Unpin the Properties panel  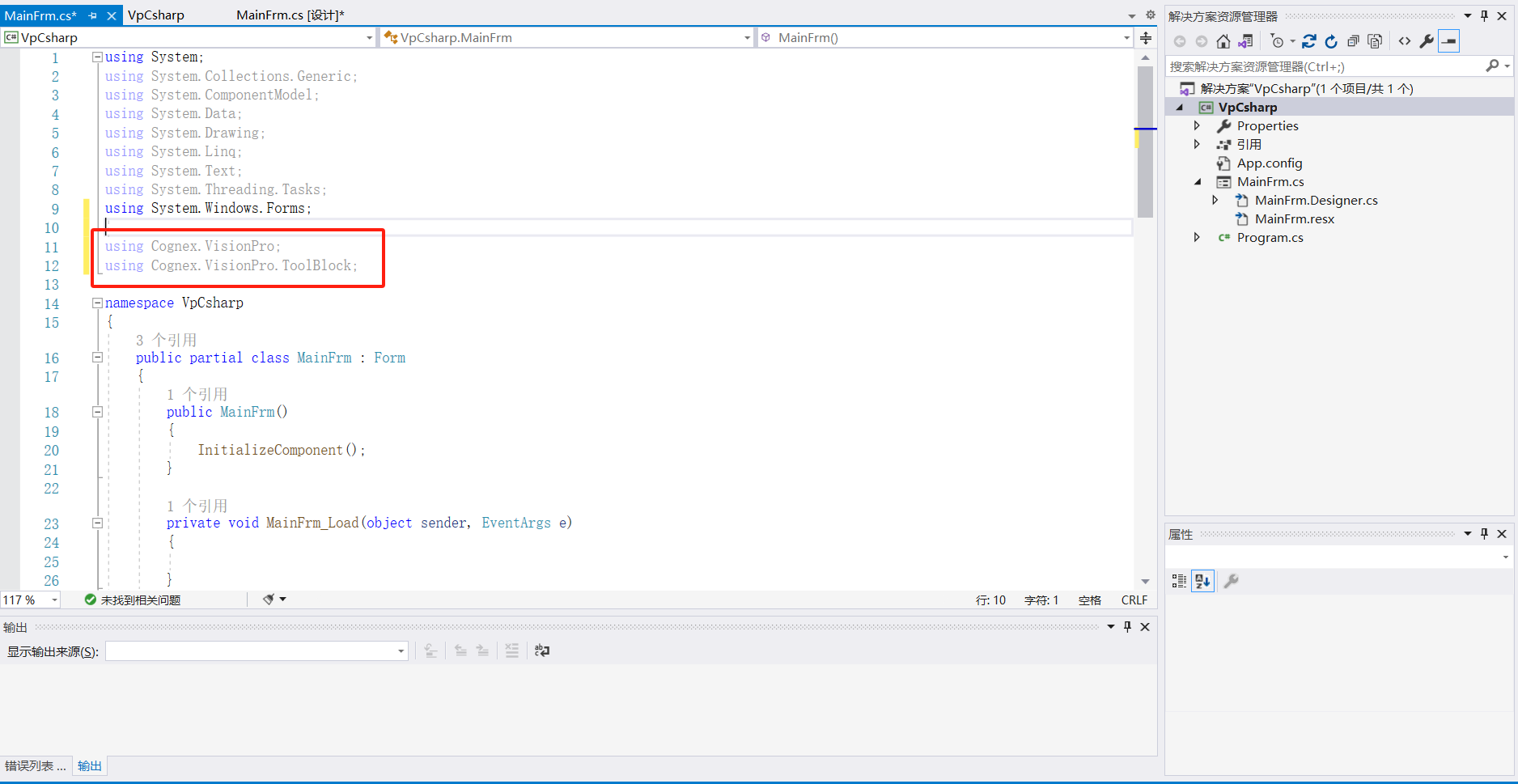[x=1484, y=533]
